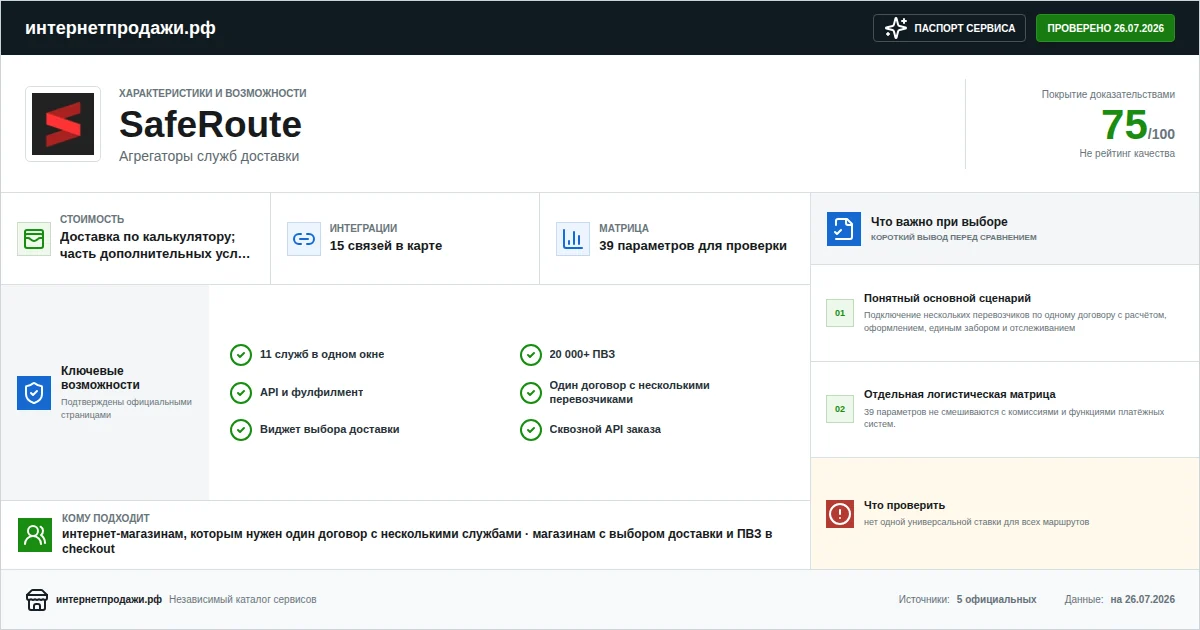Click the Агрегаторы служб доставки subtitle
This screenshot has height=630, width=1200.
(x=209, y=156)
